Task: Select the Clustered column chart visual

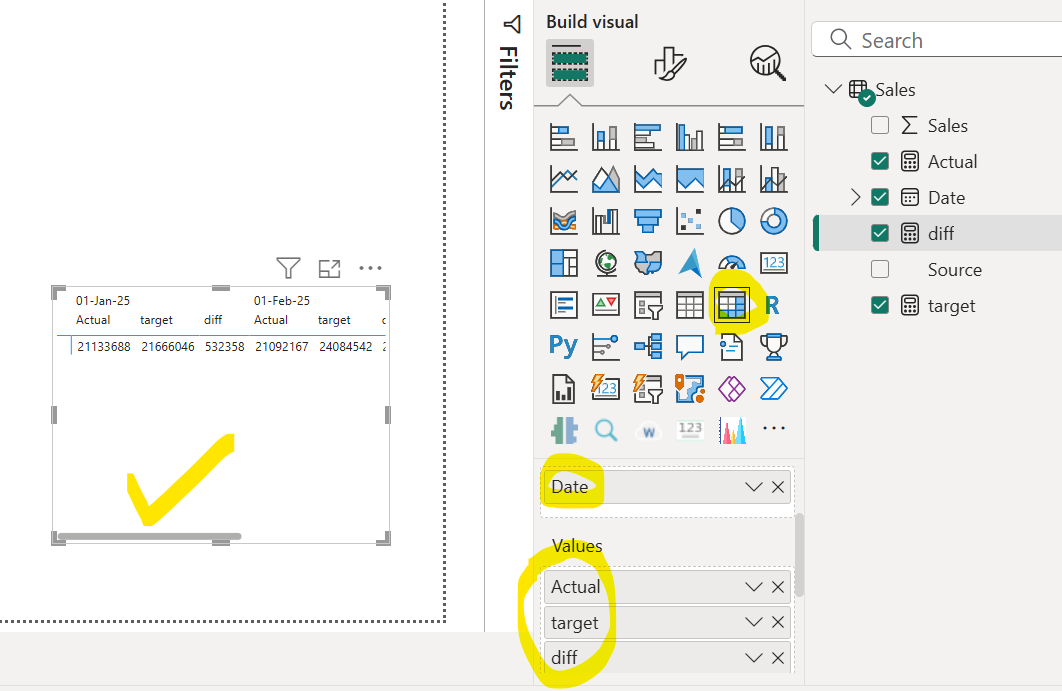Action: (x=689, y=138)
